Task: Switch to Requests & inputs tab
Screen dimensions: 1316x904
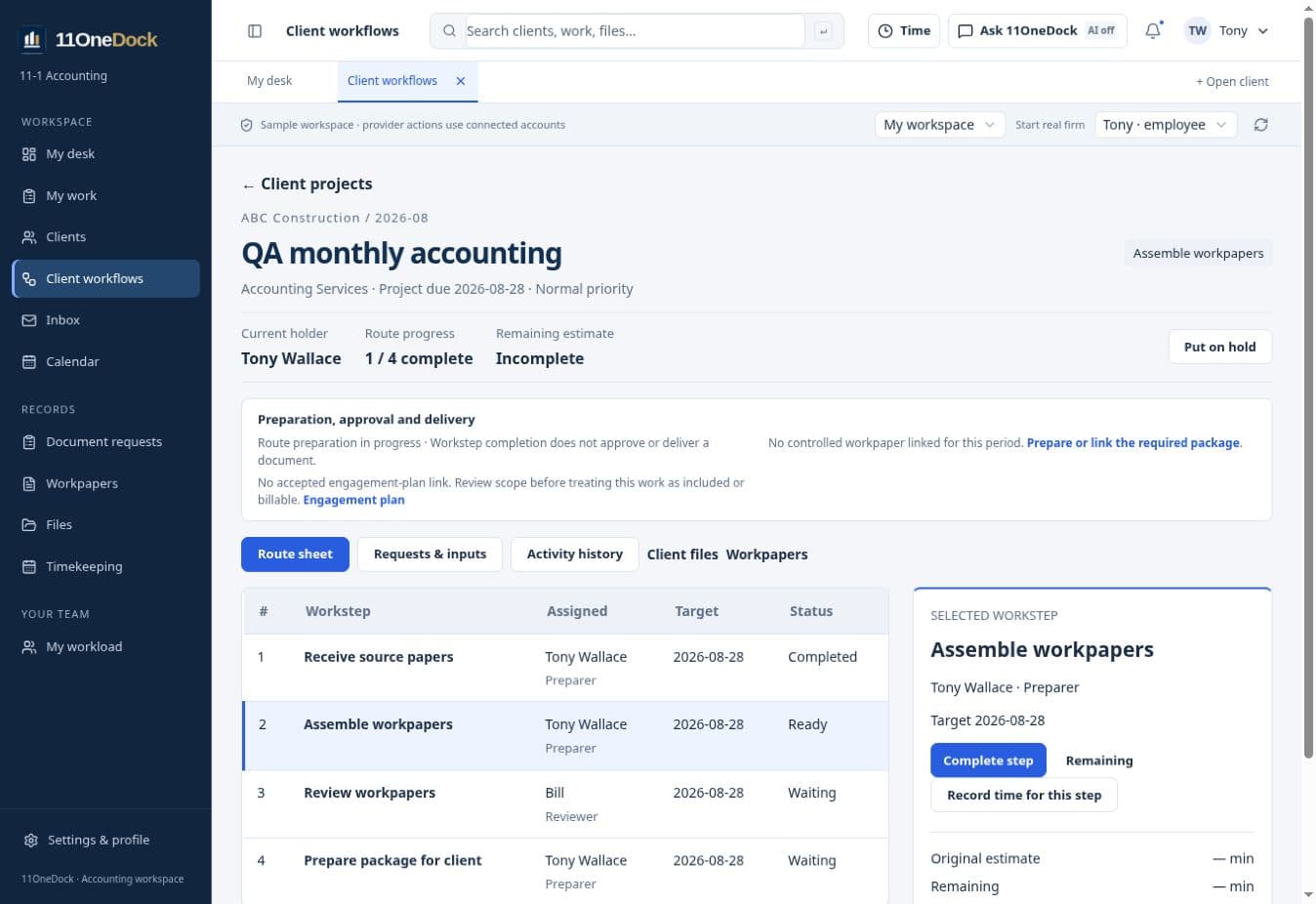Action: pos(430,555)
